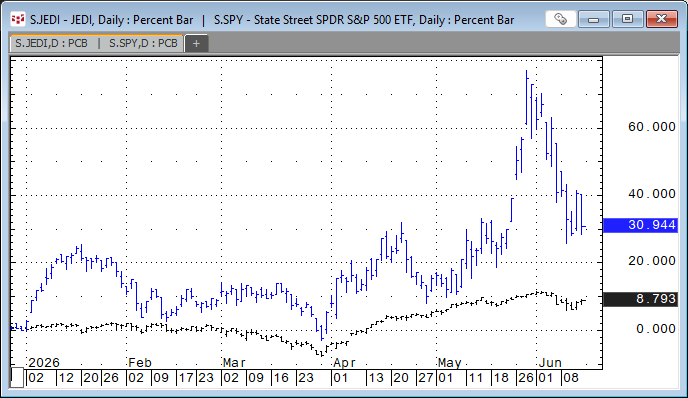Click the May month label
The height and width of the screenshot is (398, 688).
449,363
